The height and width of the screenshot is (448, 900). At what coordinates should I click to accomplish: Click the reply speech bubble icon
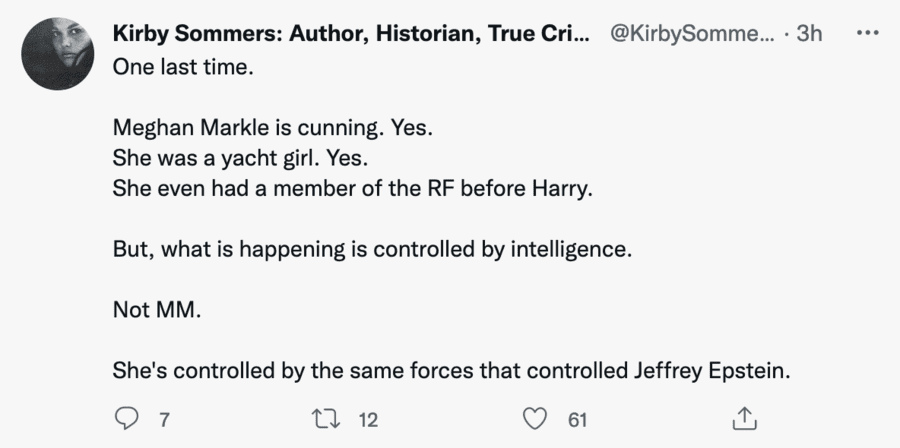(124, 418)
